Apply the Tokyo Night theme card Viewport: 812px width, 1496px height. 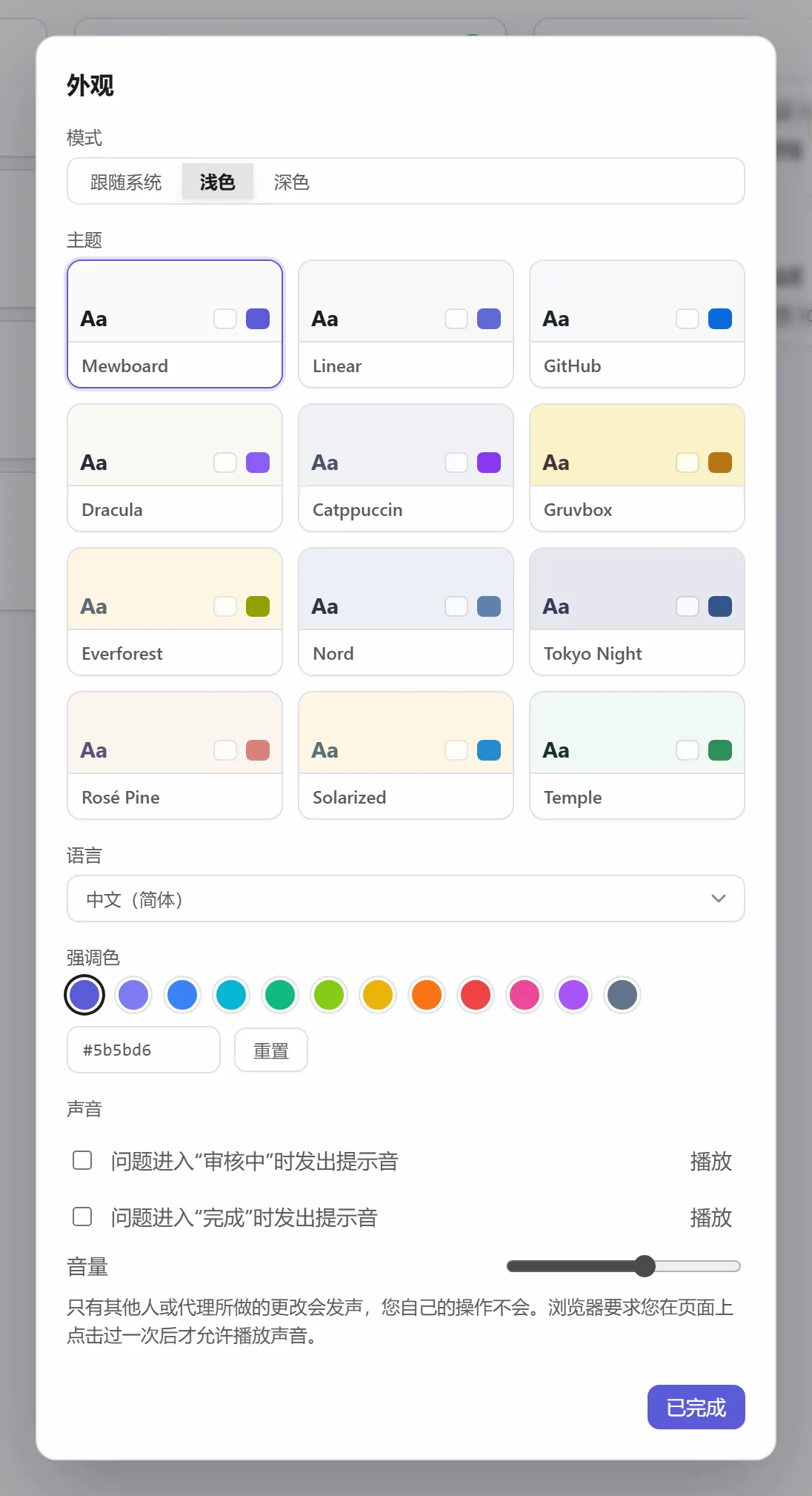coord(637,612)
